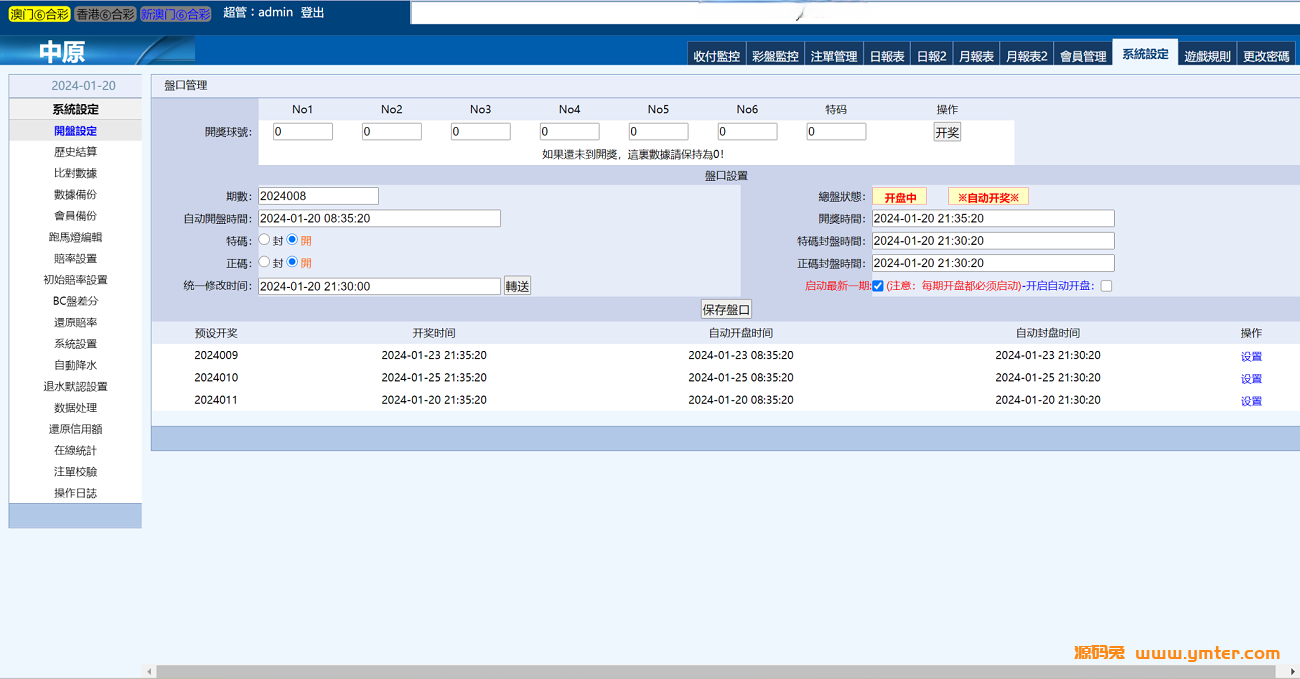The image size is (1300, 679).
Task: Open 跑馬燈編輯 in sidebar
Action: click(x=75, y=238)
